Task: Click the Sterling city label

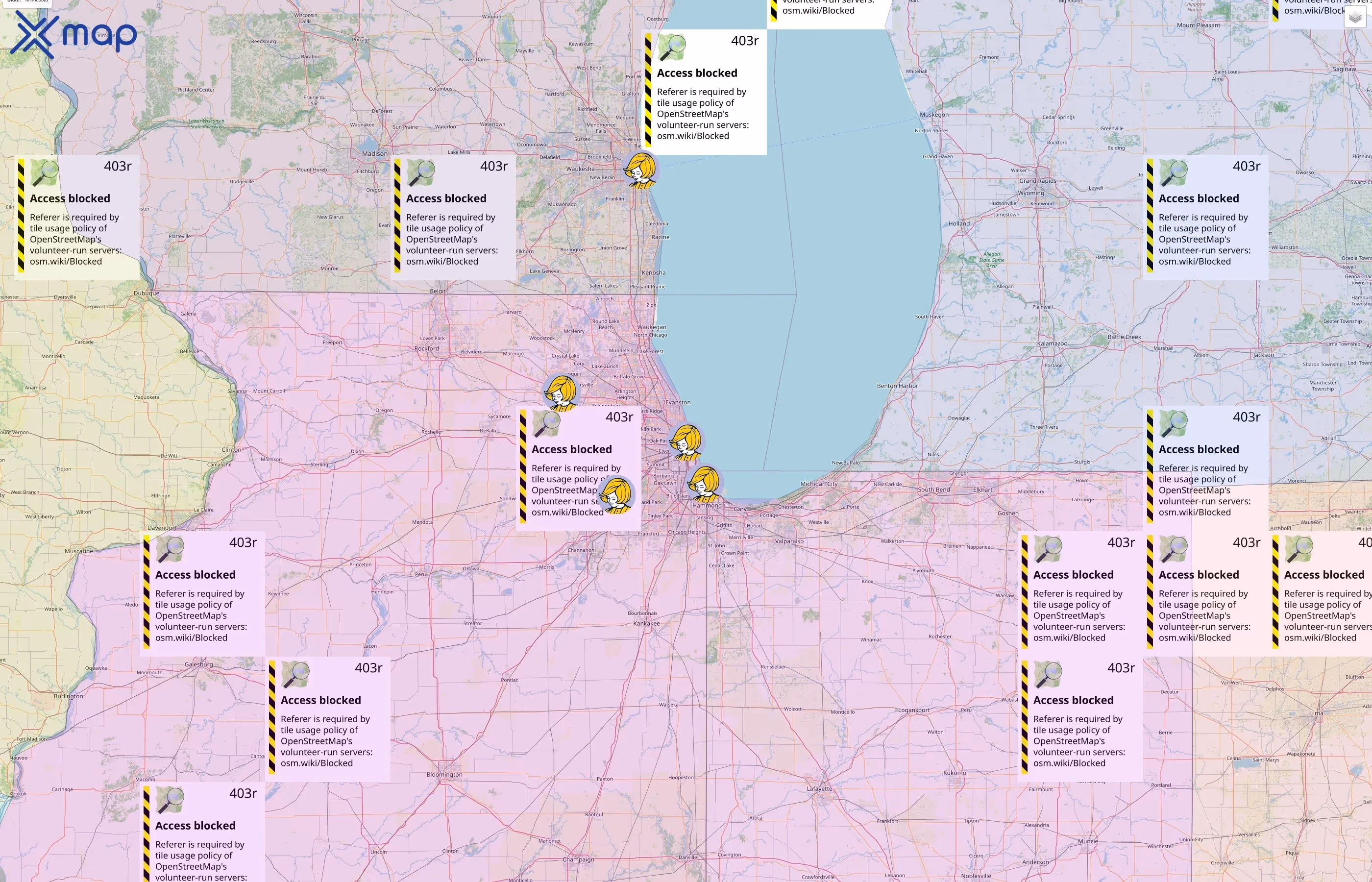Action: pyautogui.click(x=319, y=465)
